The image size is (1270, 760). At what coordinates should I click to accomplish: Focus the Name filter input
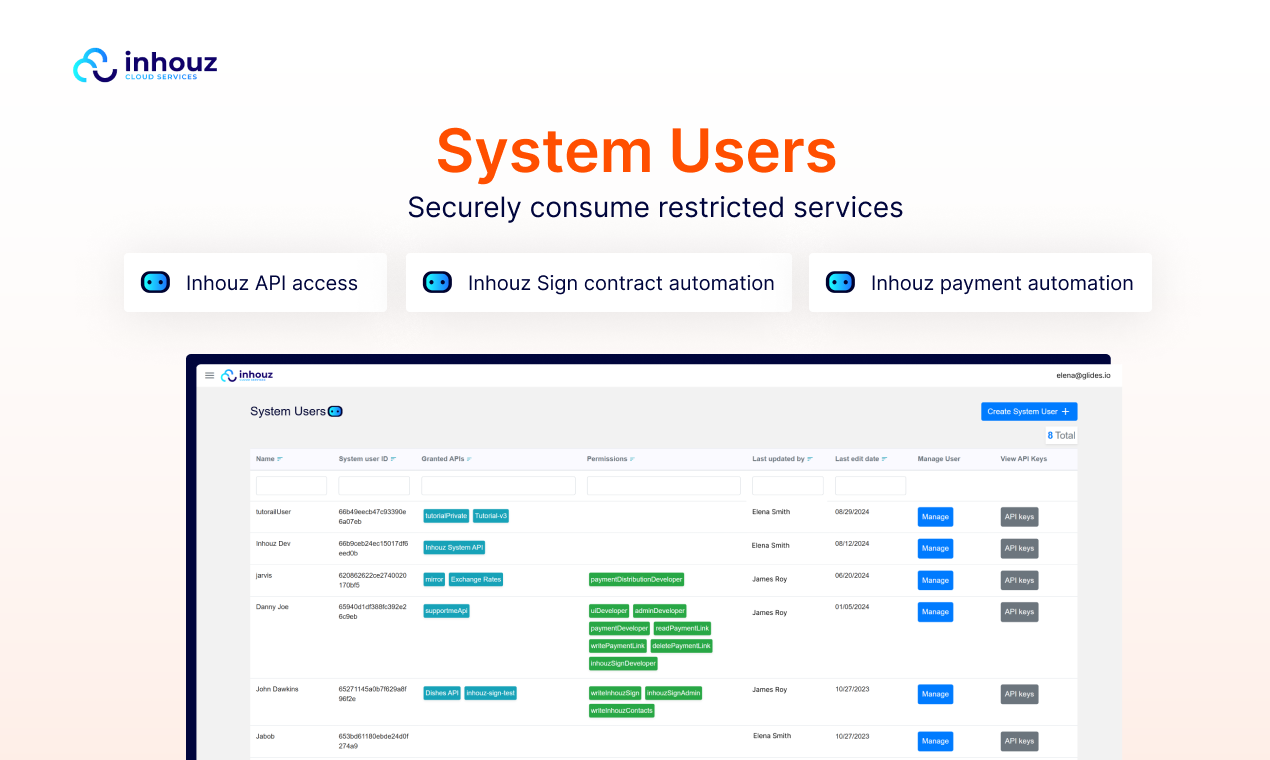291,485
